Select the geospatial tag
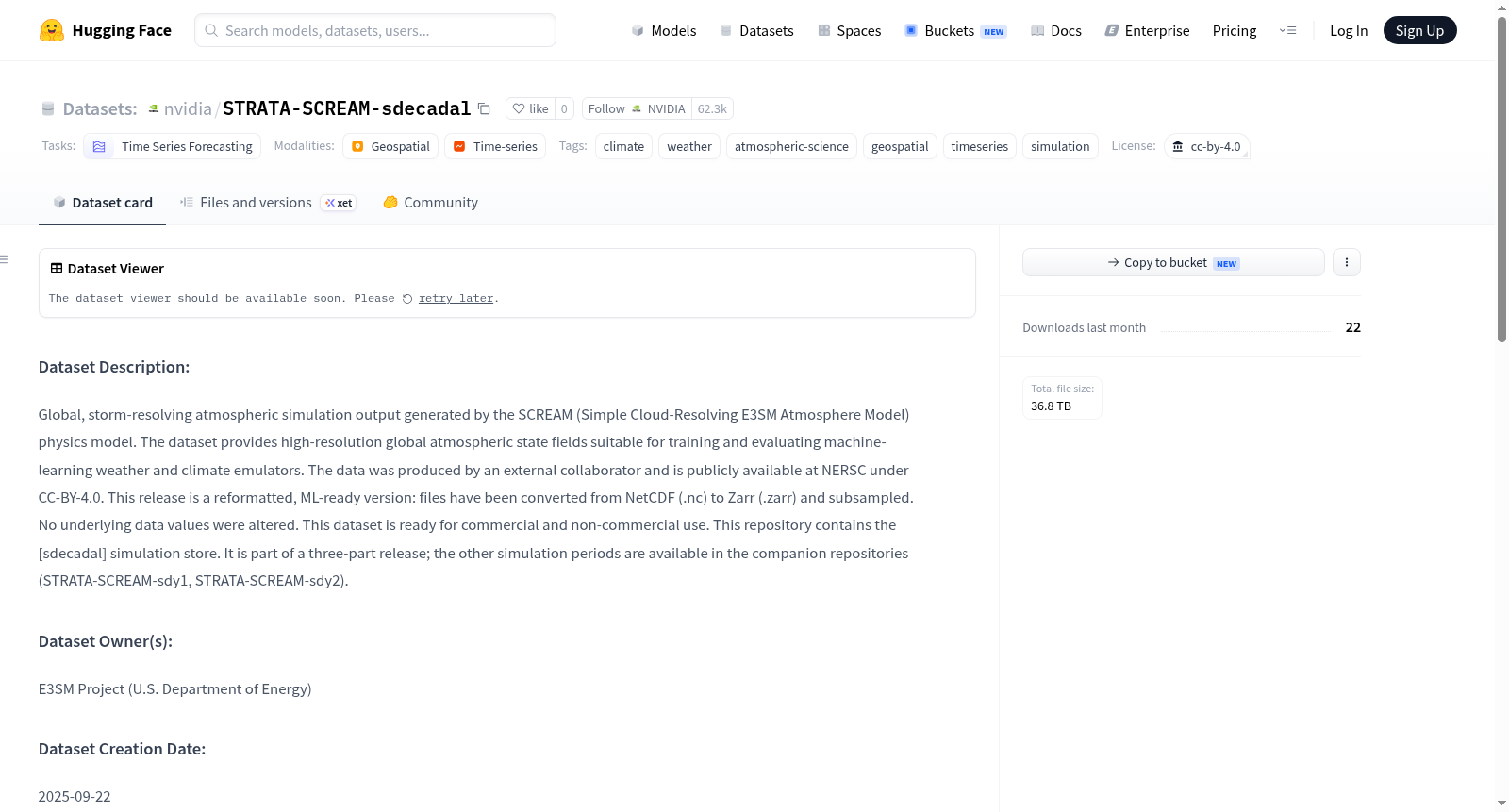Screen dimensions: 1509x812 (x=900, y=146)
